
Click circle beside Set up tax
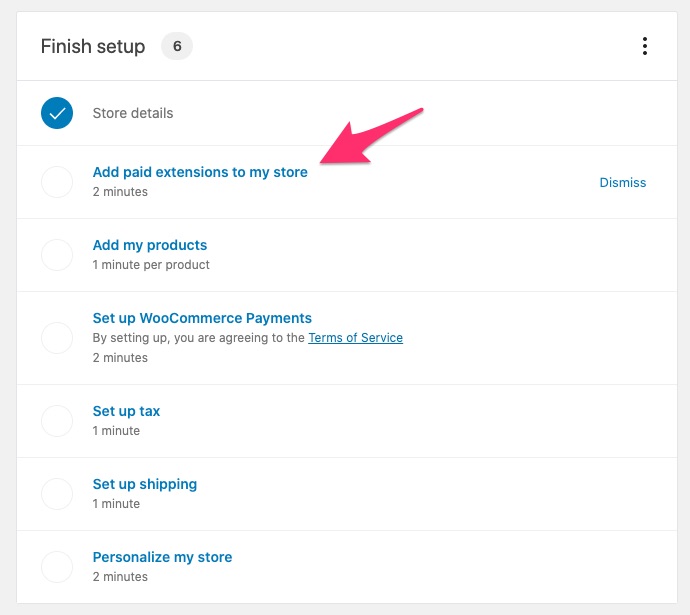click(57, 421)
